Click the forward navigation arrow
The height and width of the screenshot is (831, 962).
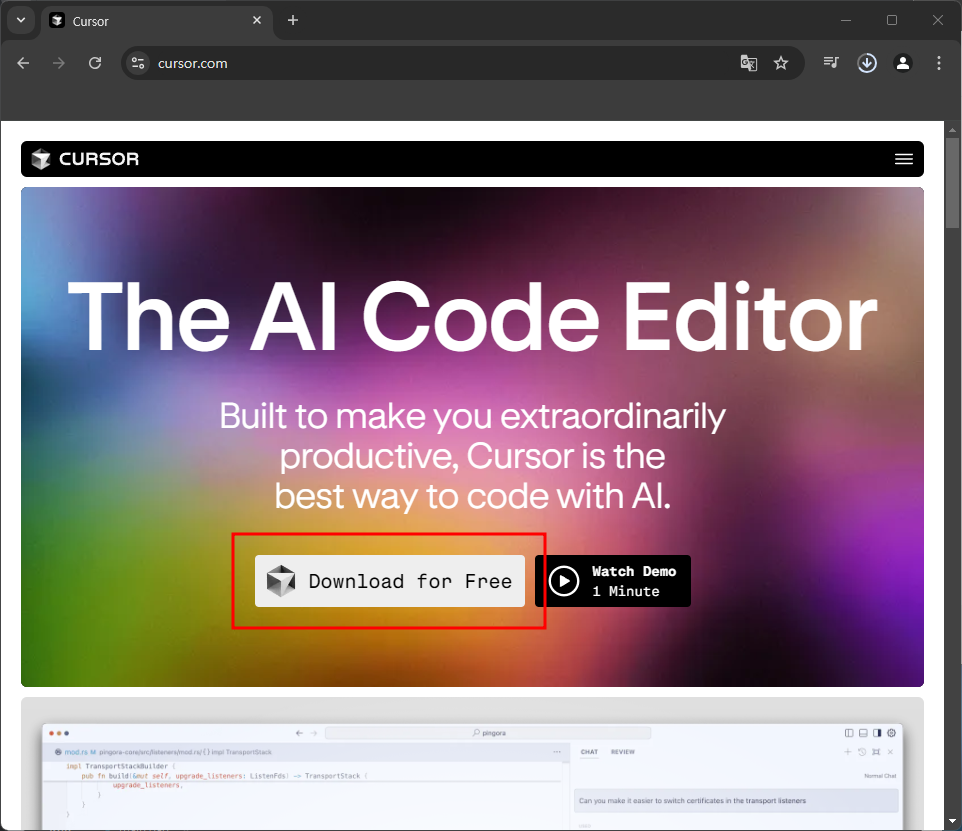pyautogui.click(x=59, y=63)
